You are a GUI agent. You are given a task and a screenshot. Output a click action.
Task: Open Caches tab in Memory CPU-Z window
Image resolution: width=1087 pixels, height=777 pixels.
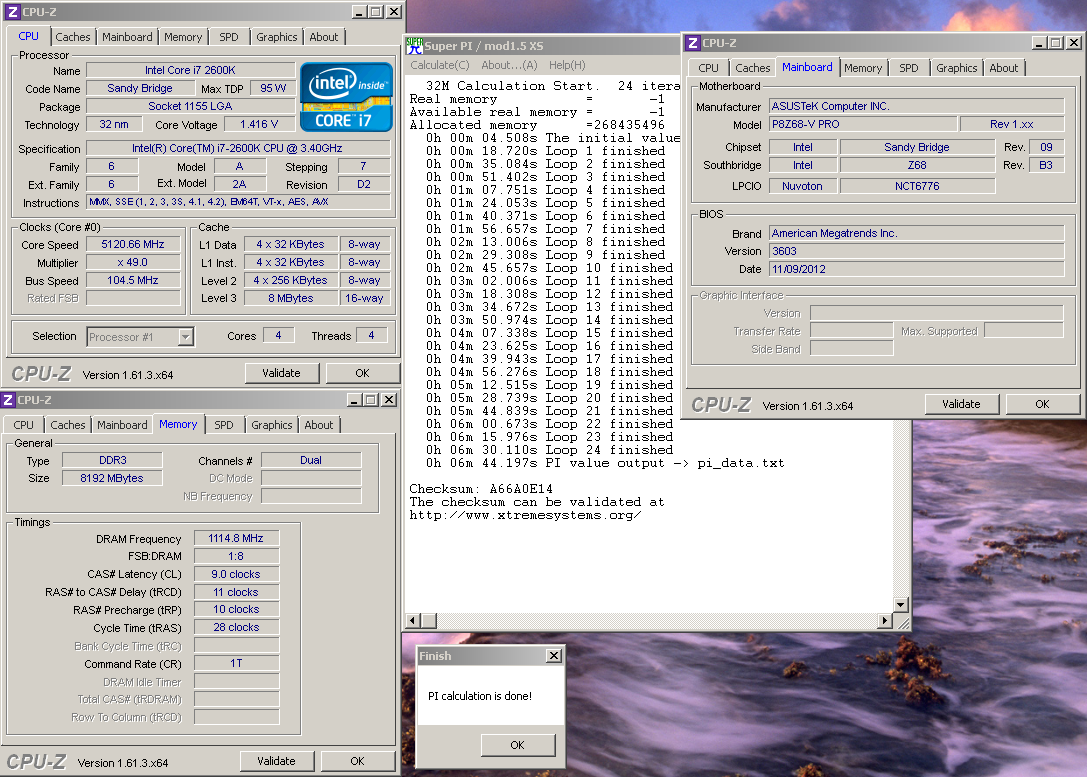68,425
